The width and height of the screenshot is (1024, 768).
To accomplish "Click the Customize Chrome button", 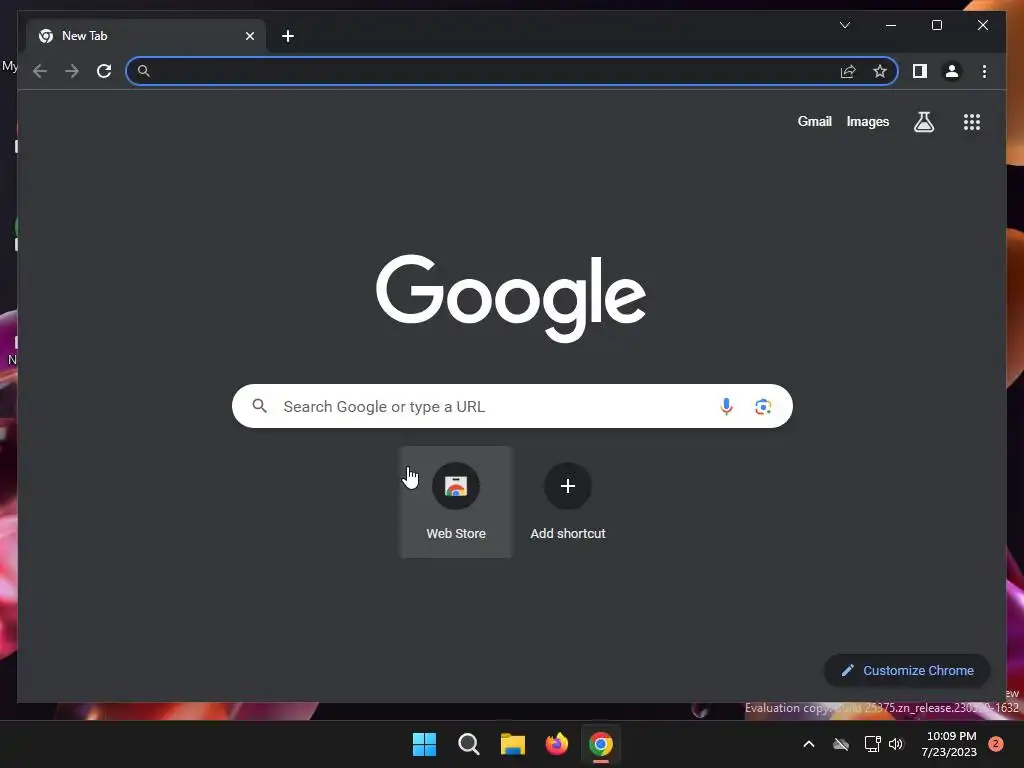I will (x=907, y=670).
